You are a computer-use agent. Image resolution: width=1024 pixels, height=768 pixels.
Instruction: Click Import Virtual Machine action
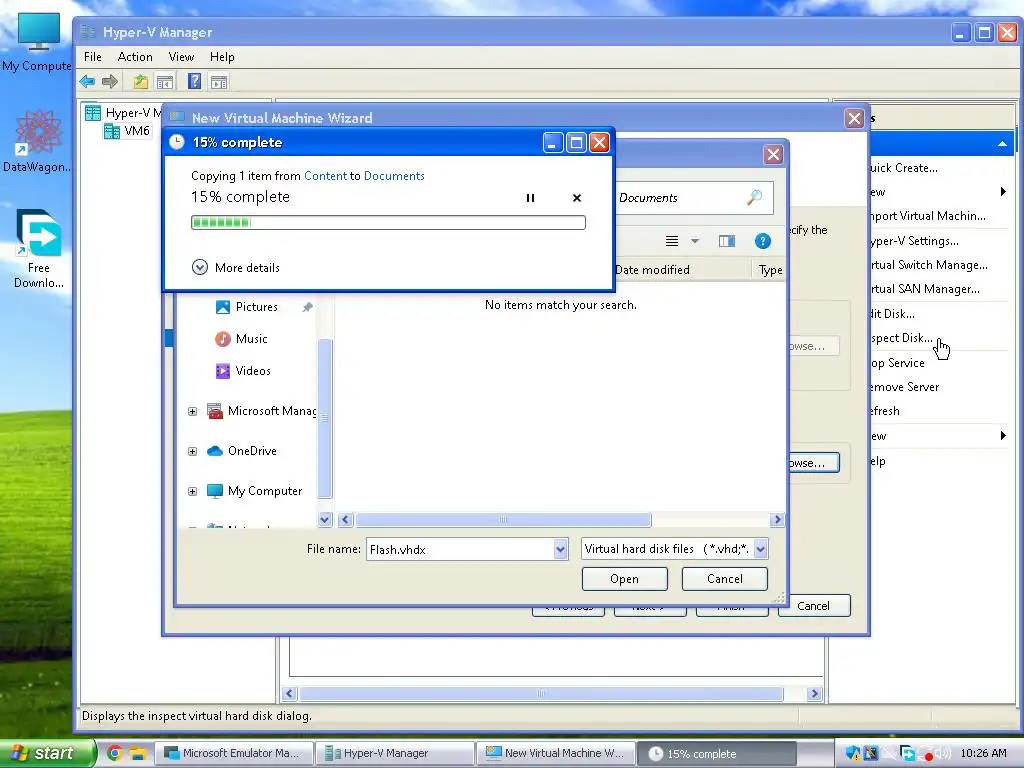point(928,216)
